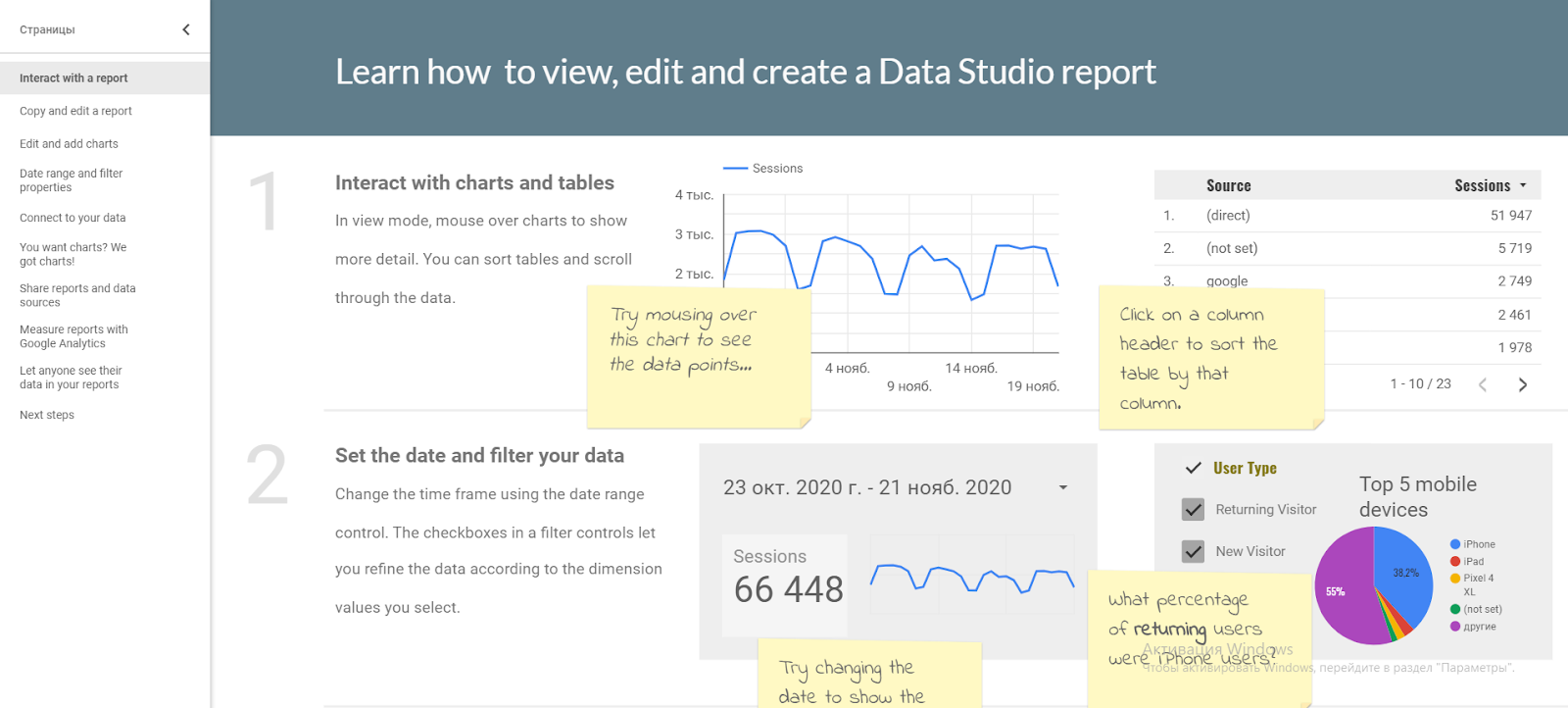Click the Pixel 4 XL legend dot
1568x708 pixels.
[x=1455, y=579]
